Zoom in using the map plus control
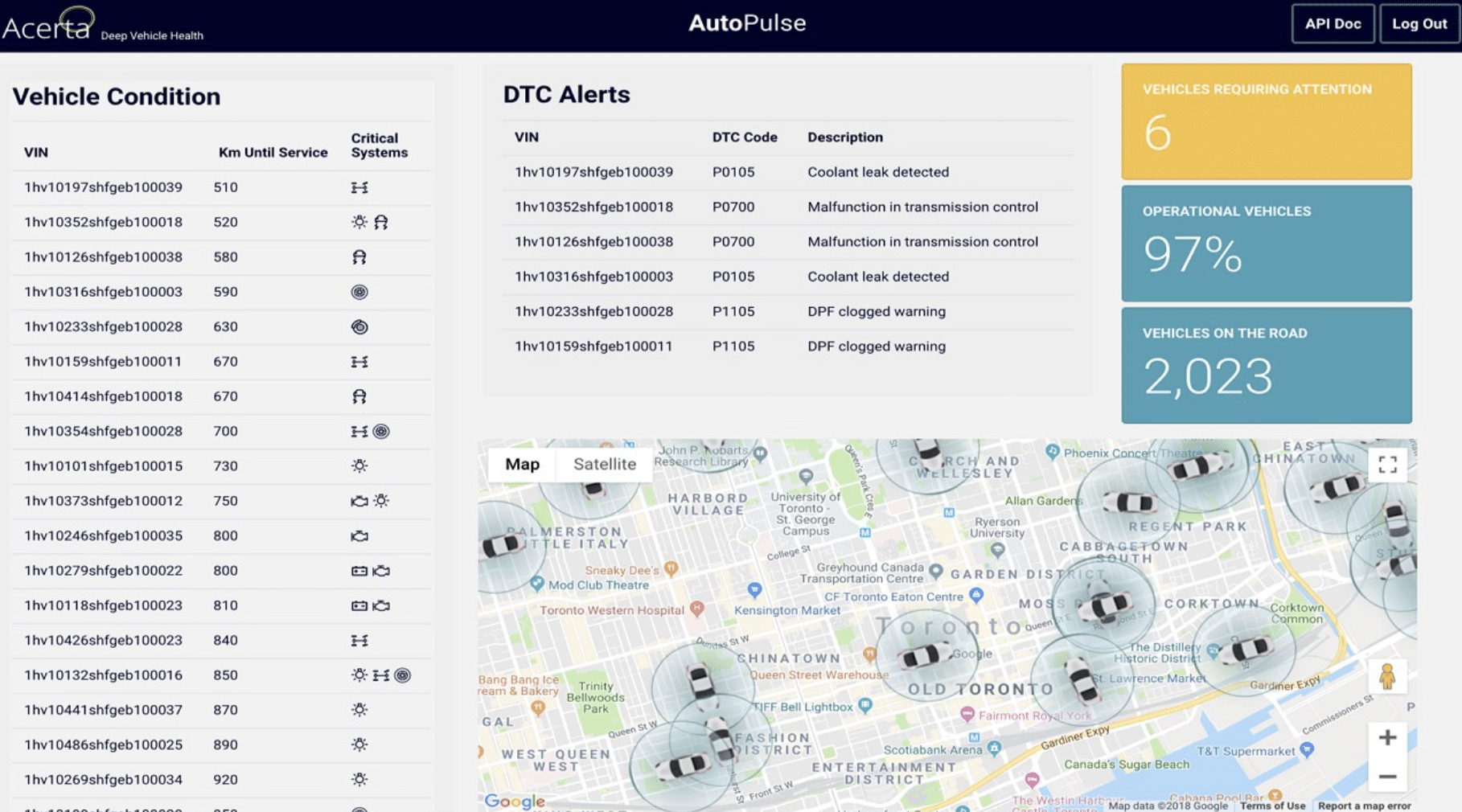This screenshot has height=812, width=1462. pyautogui.click(x=1389, y=736)
